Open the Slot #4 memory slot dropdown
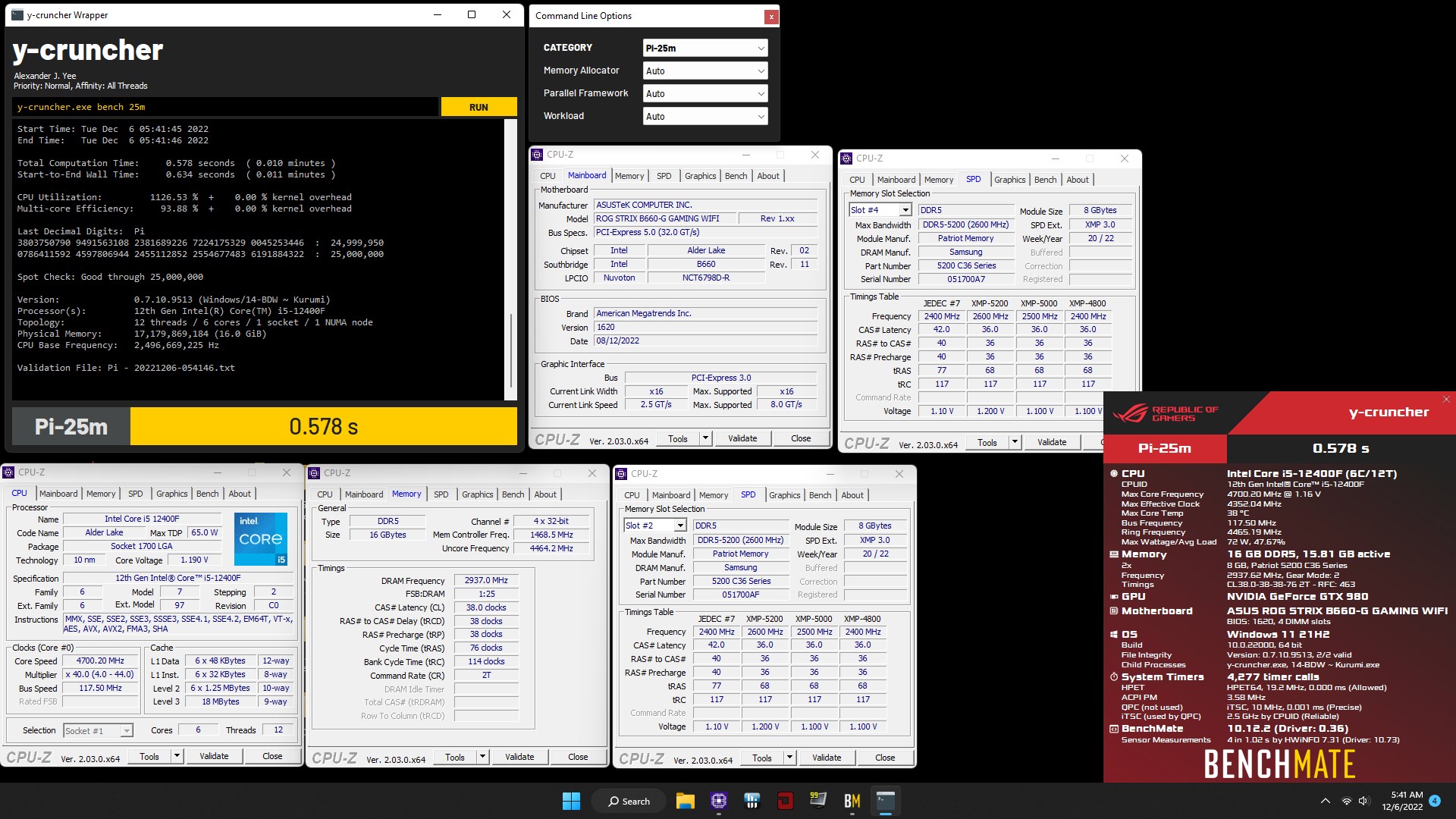The width and height of the screenshot is (1456, 819). tap(880, 210)
